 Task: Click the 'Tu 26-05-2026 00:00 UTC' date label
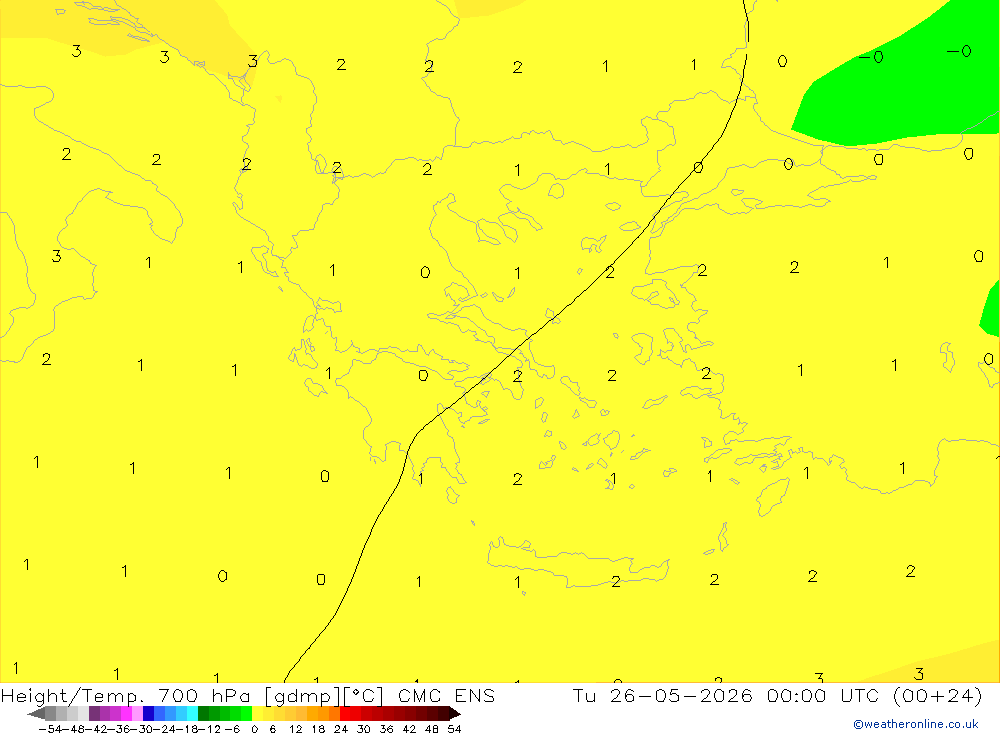(726, 695)
